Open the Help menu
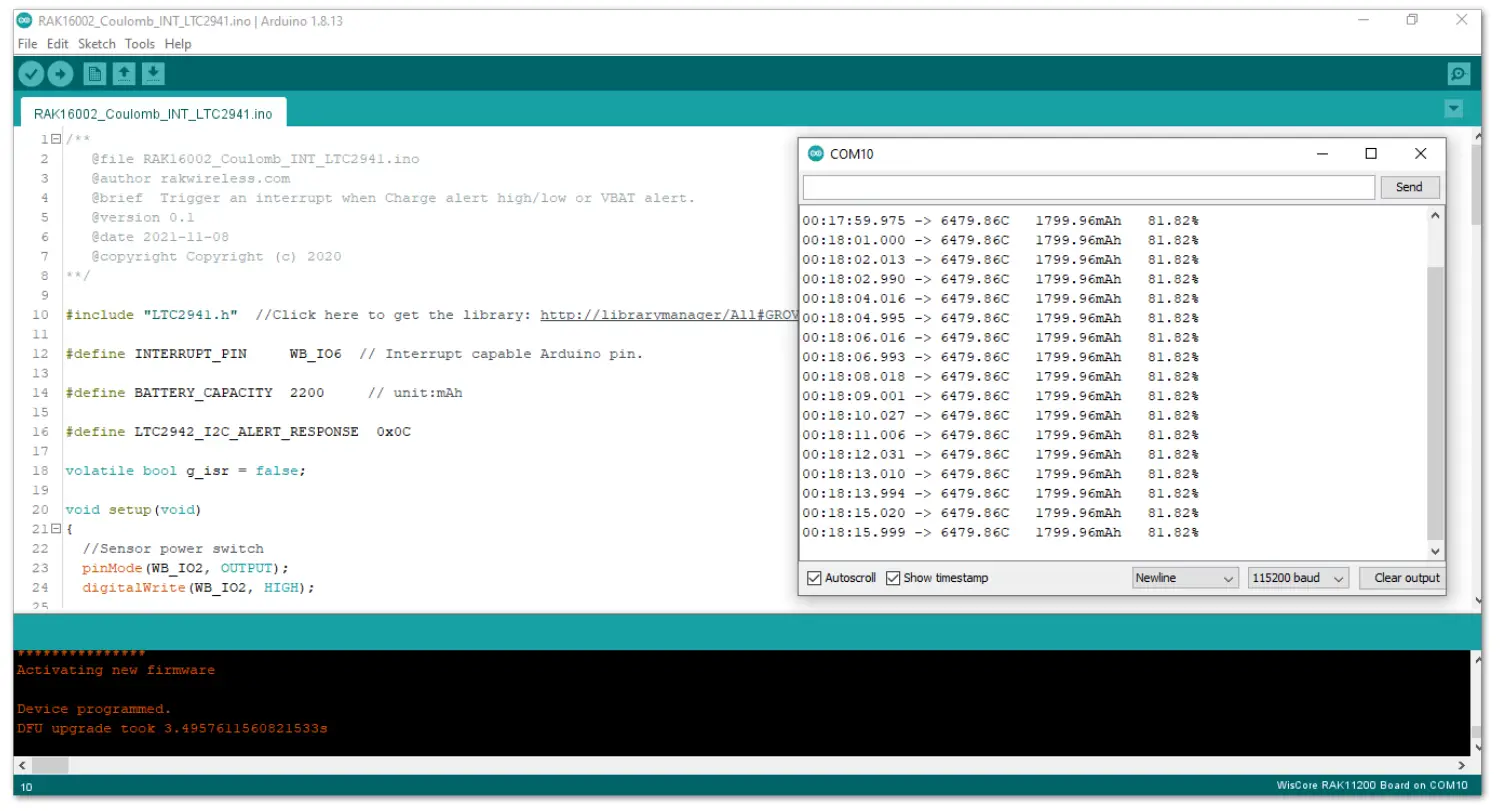Image resolution: width=1506 pixels, height=811 pixels. pyautogui.click(x=178, y=44)
